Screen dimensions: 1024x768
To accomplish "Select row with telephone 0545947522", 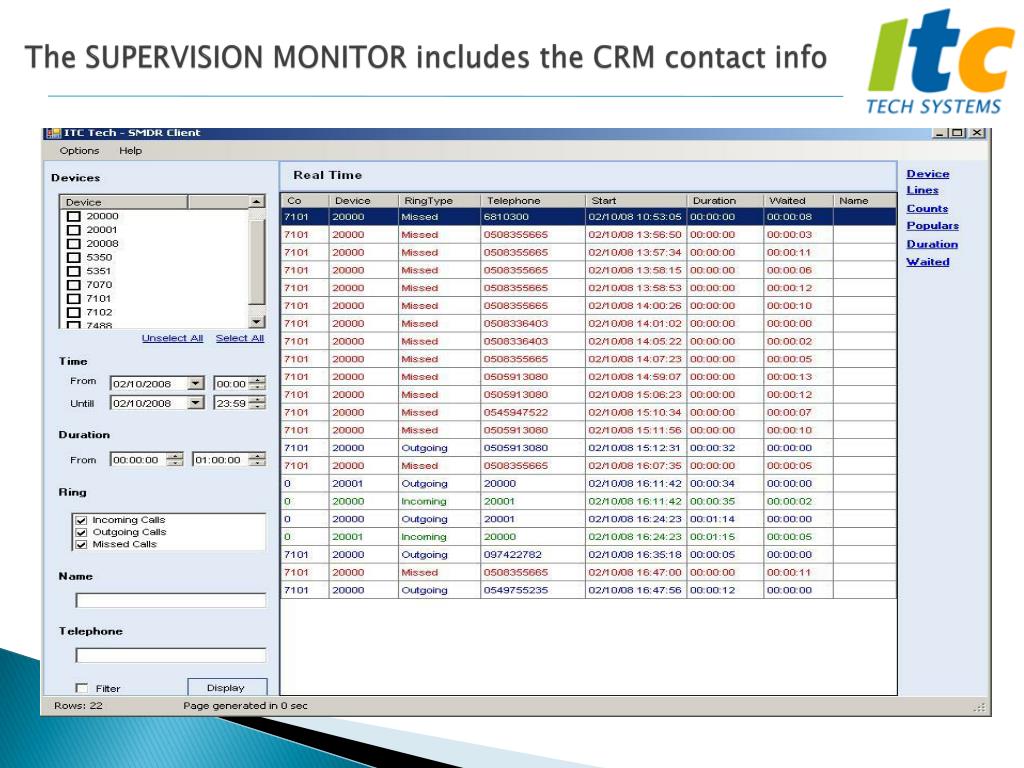I will (588, 412).
